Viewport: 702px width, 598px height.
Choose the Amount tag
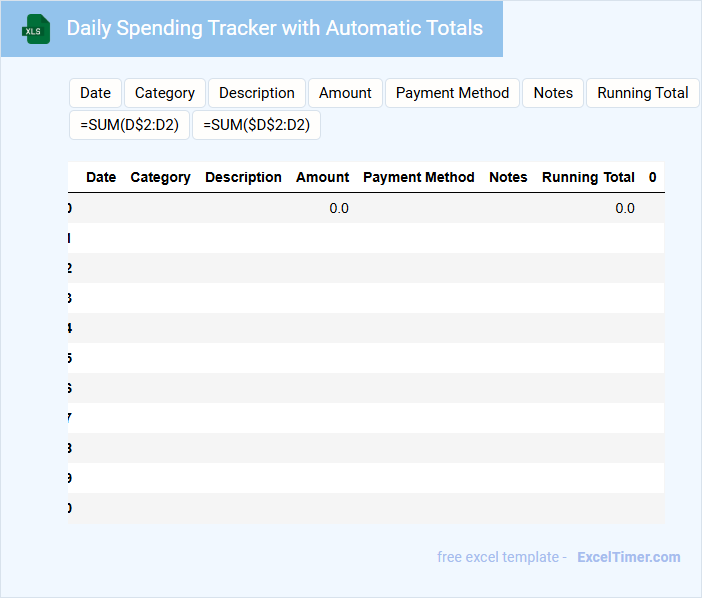point(345,93)
